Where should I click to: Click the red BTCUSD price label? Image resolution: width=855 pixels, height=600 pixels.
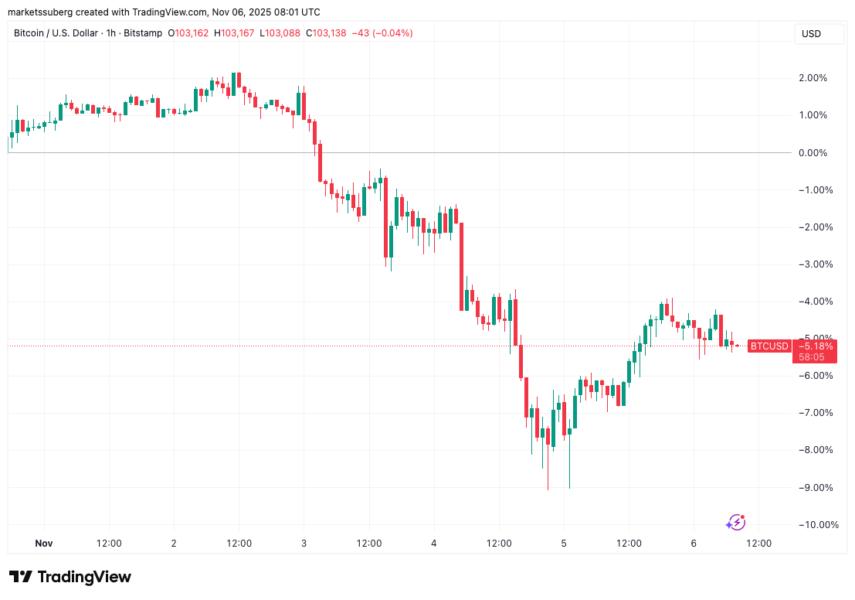pyautogui.click(x=768, y=345)
